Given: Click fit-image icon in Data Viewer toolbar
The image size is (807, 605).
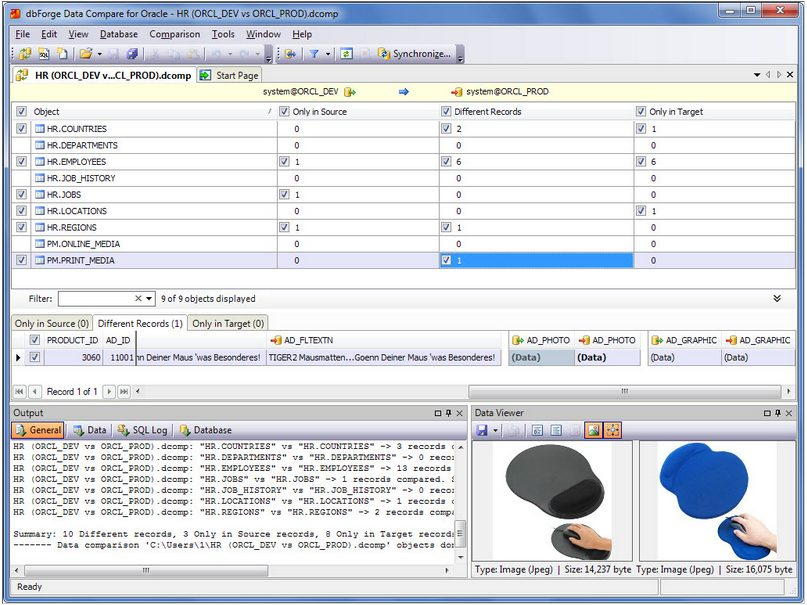Looking at the screenshot, I should point(612,430).
